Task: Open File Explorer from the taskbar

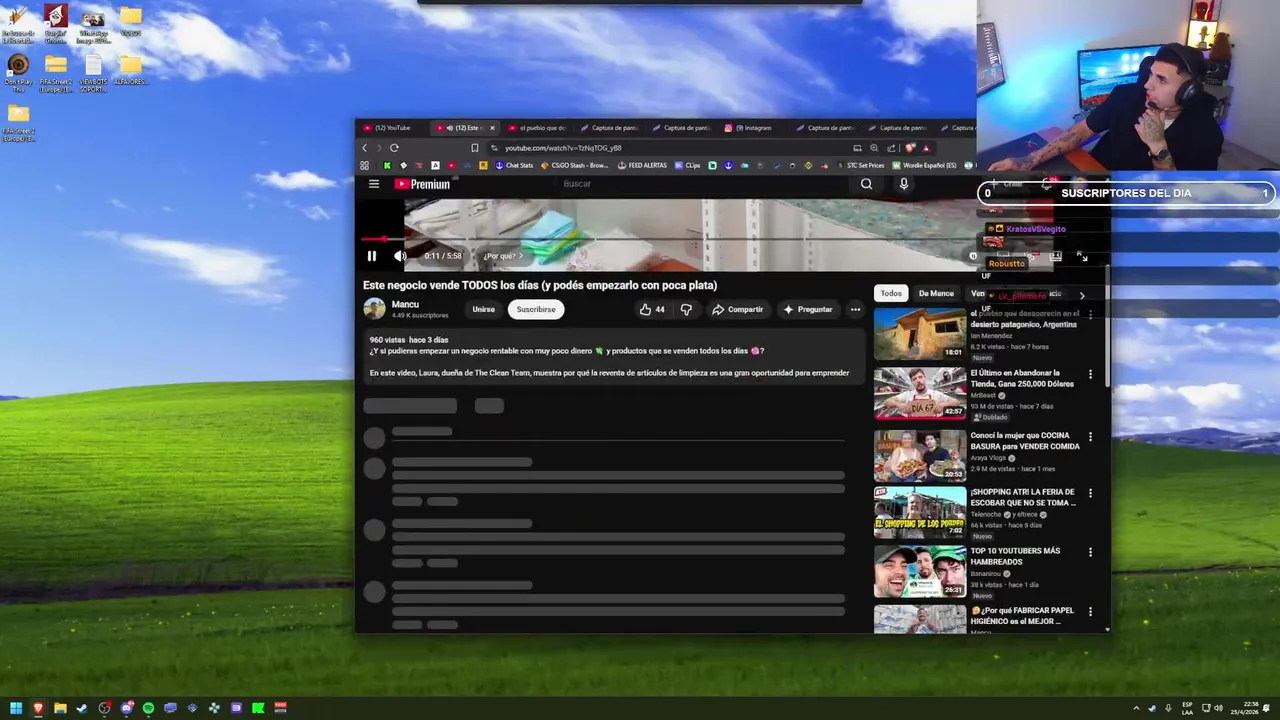Action: (60, 708)
